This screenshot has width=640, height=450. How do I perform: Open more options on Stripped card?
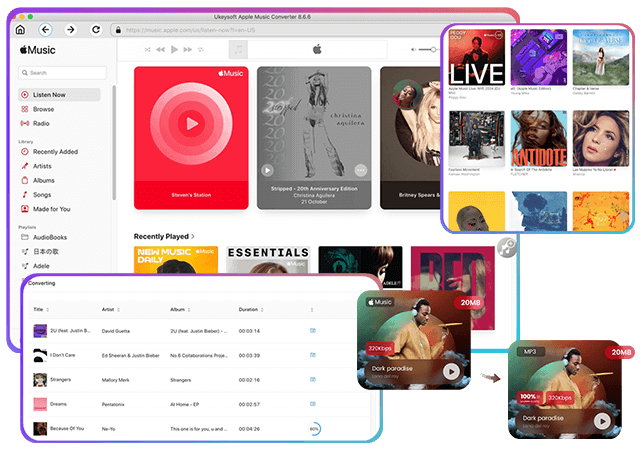361,170
